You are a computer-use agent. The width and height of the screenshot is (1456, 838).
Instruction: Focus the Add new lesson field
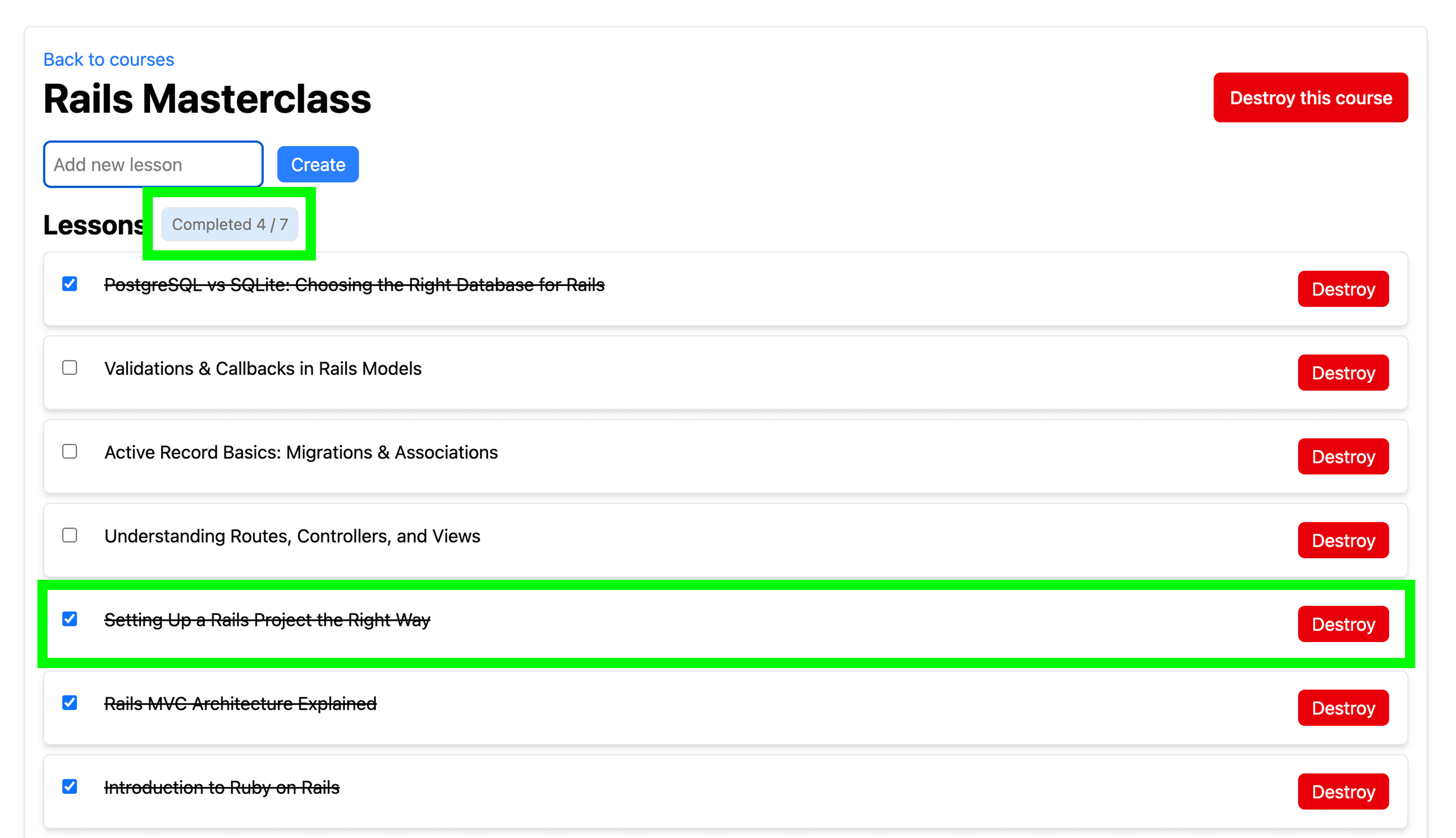[153, 165]
